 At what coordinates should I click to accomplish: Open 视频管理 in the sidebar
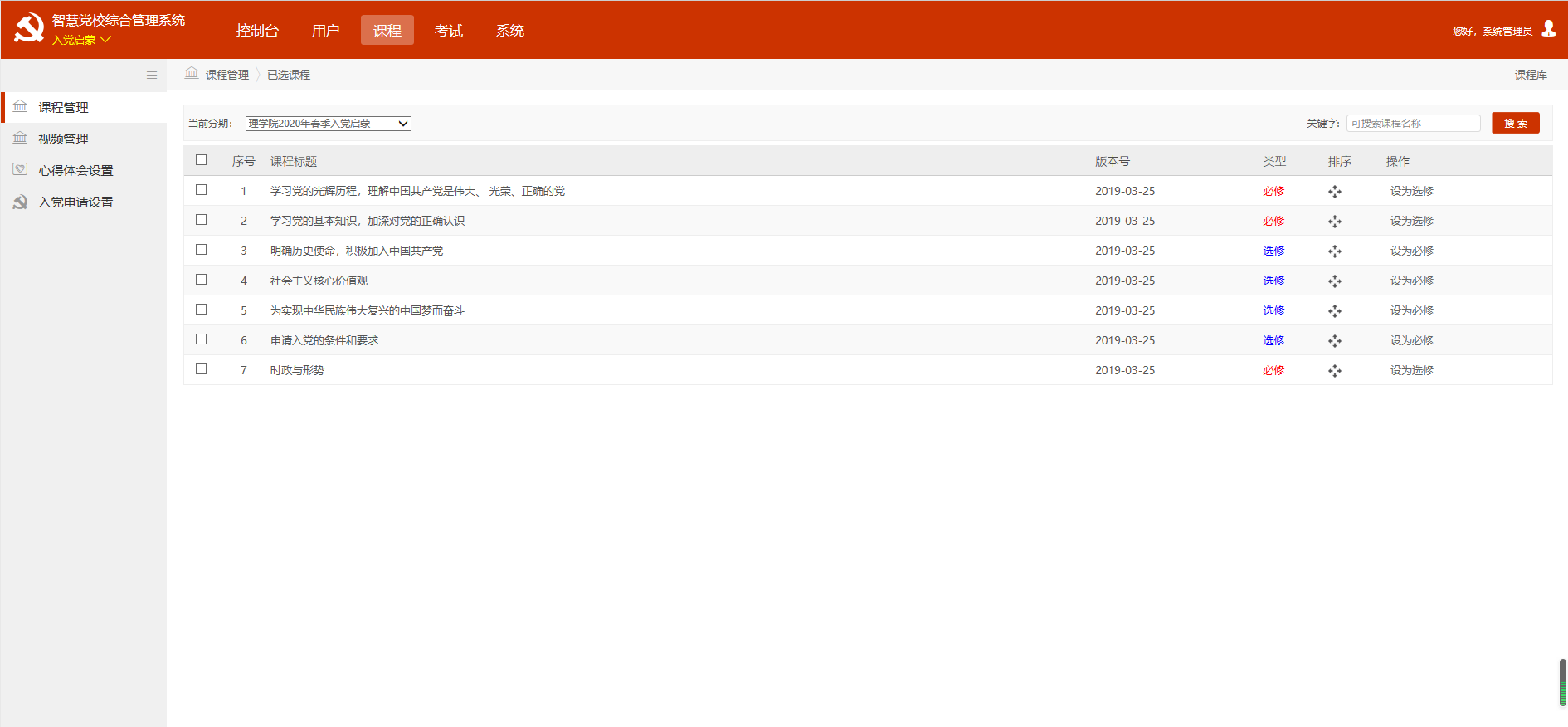click(x=63, y=139)
